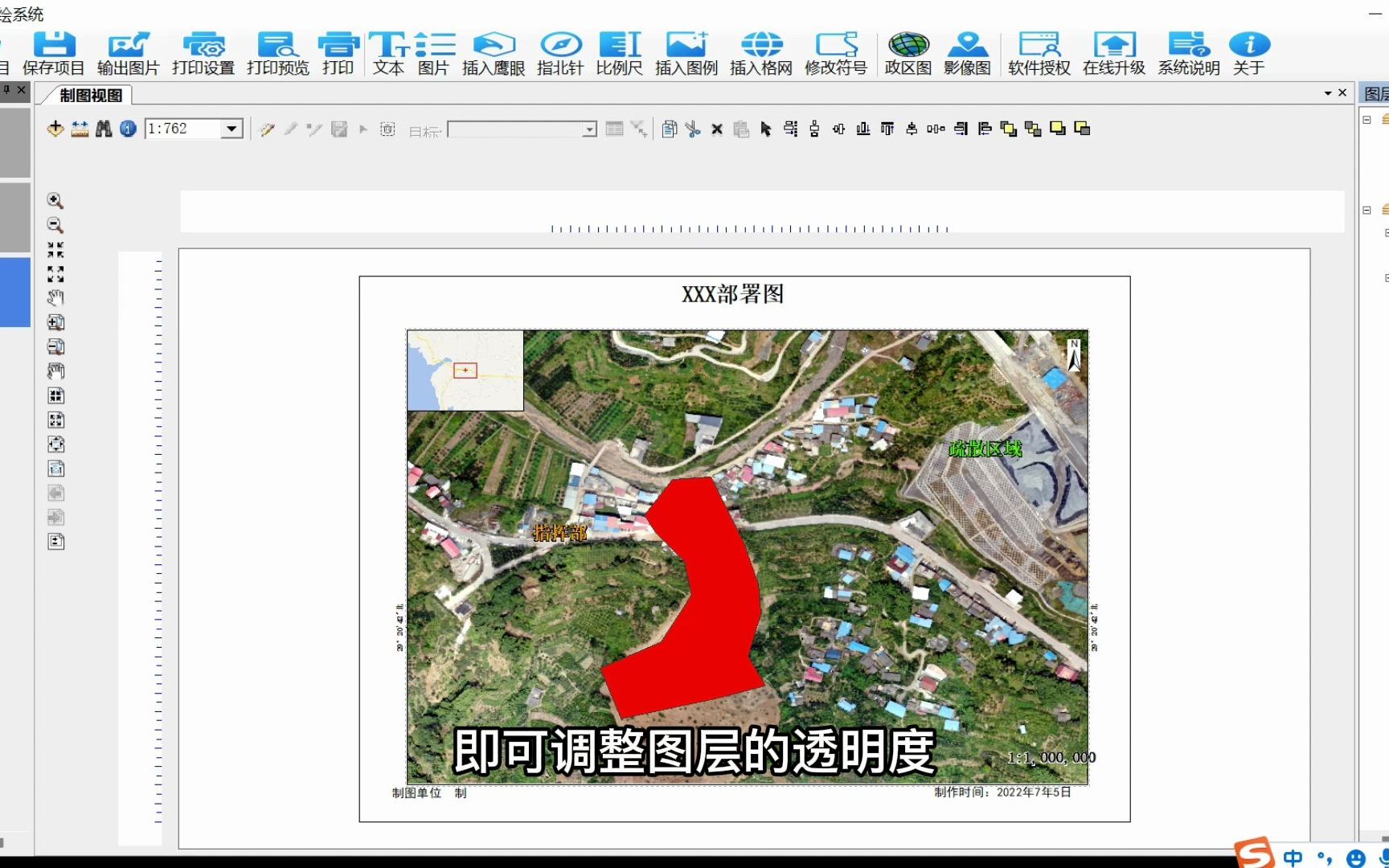The image size is (1389, 868).
Task: Open the 关于 about dialog
Action: point(1249,53)
